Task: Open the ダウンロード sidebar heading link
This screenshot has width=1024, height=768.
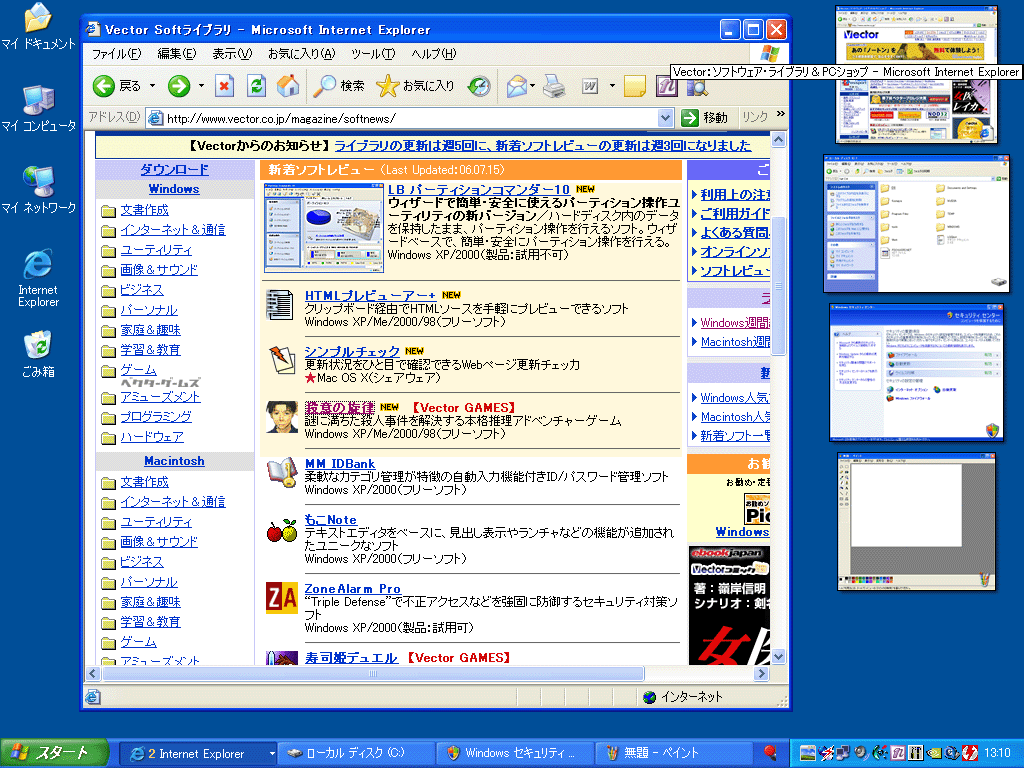Action: coord(174,169)
